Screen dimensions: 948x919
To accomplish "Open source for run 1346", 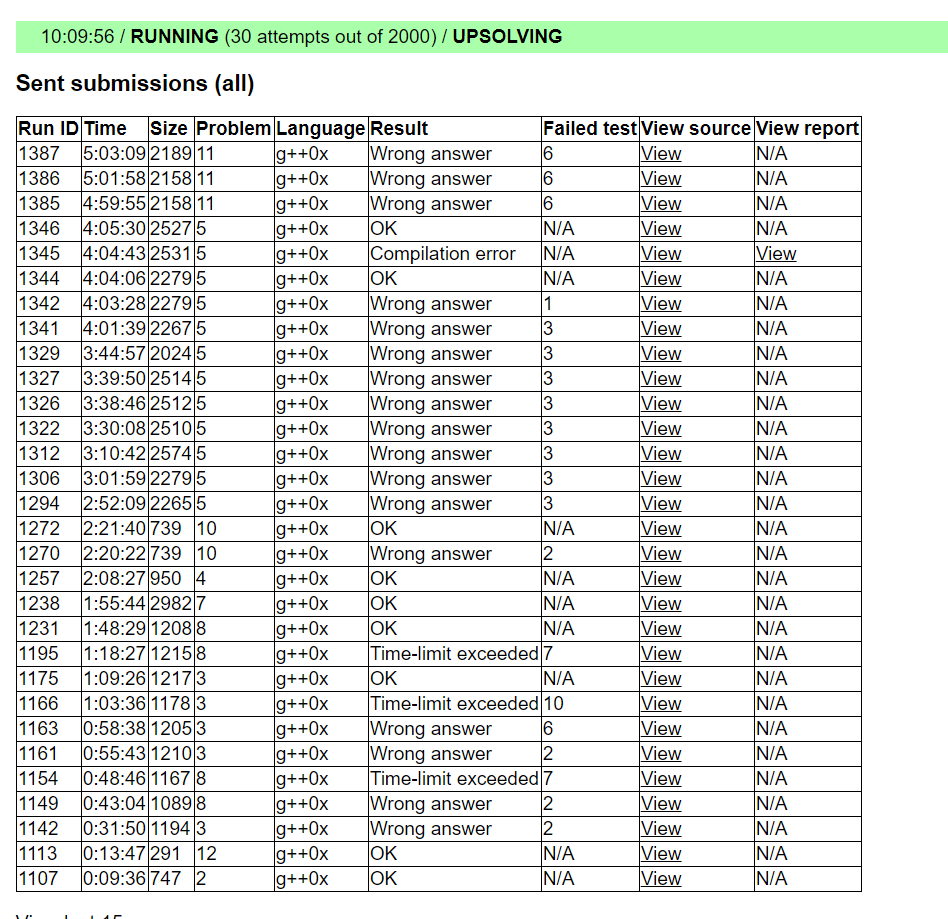I will [x=661, y=229].
